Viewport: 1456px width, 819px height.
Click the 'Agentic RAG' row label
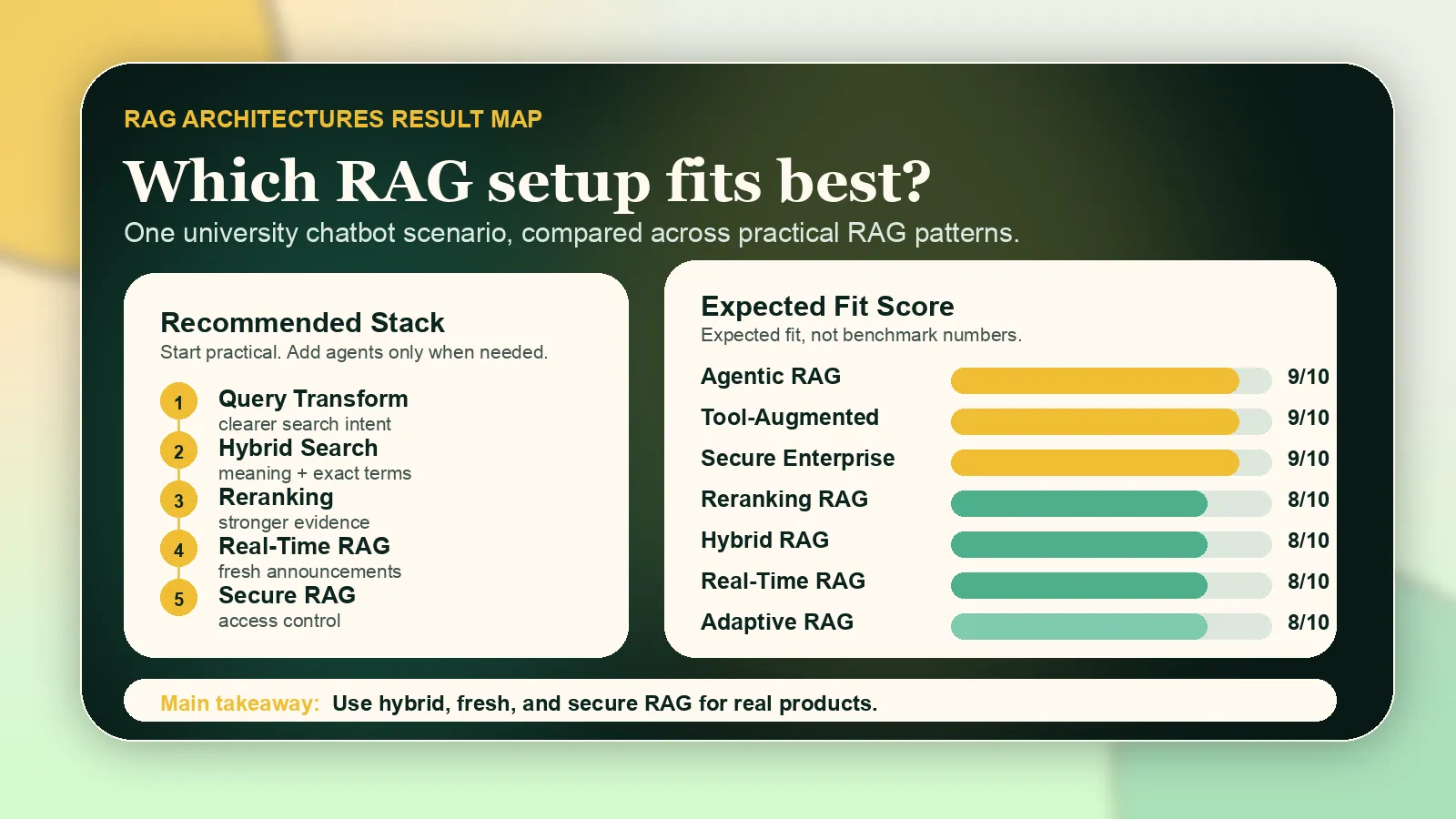pos(771,377)
